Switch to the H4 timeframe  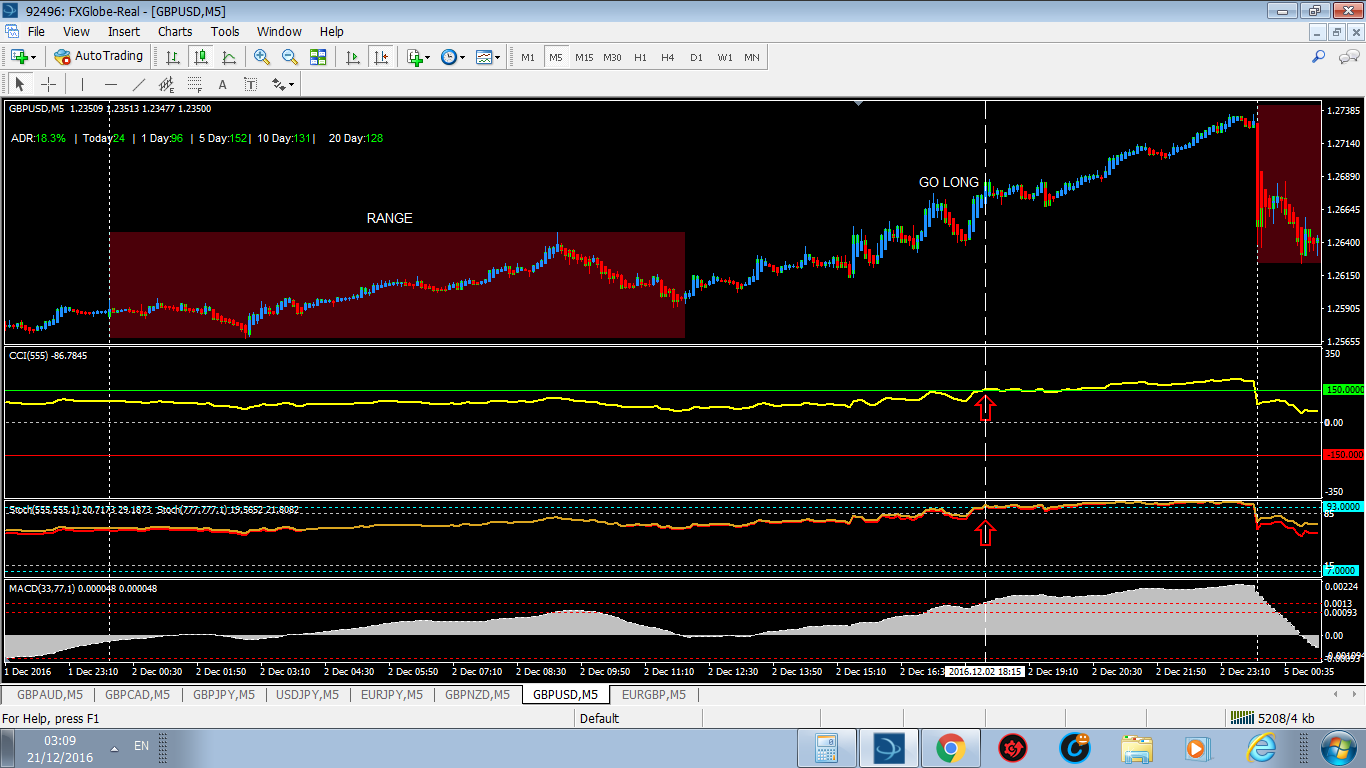pos(668,57)
